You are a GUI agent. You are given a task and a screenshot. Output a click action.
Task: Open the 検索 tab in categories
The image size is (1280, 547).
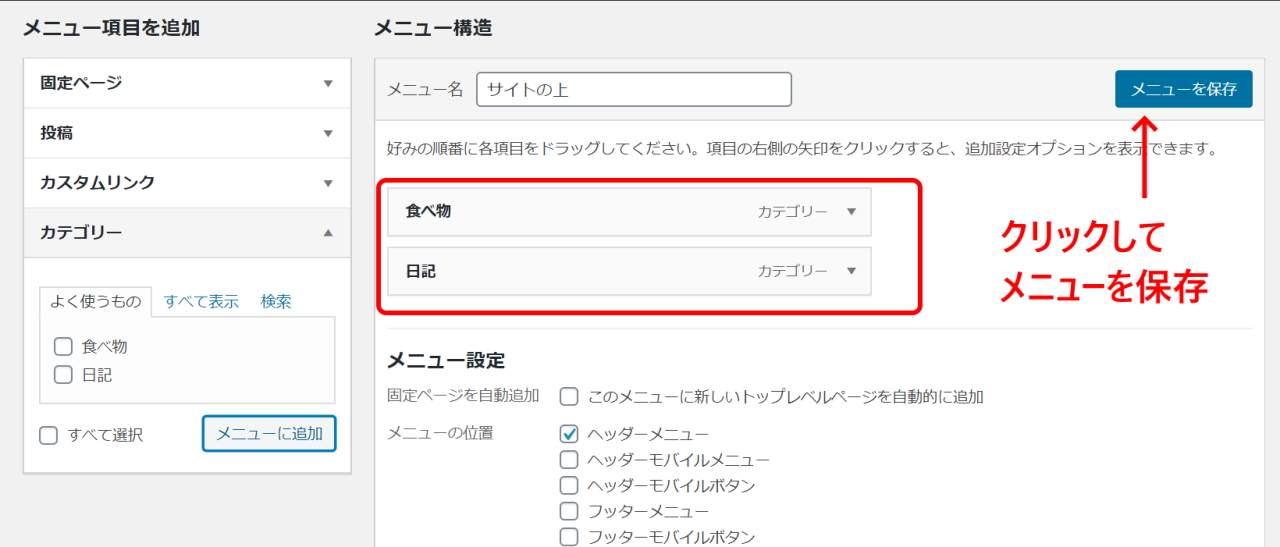276,301
